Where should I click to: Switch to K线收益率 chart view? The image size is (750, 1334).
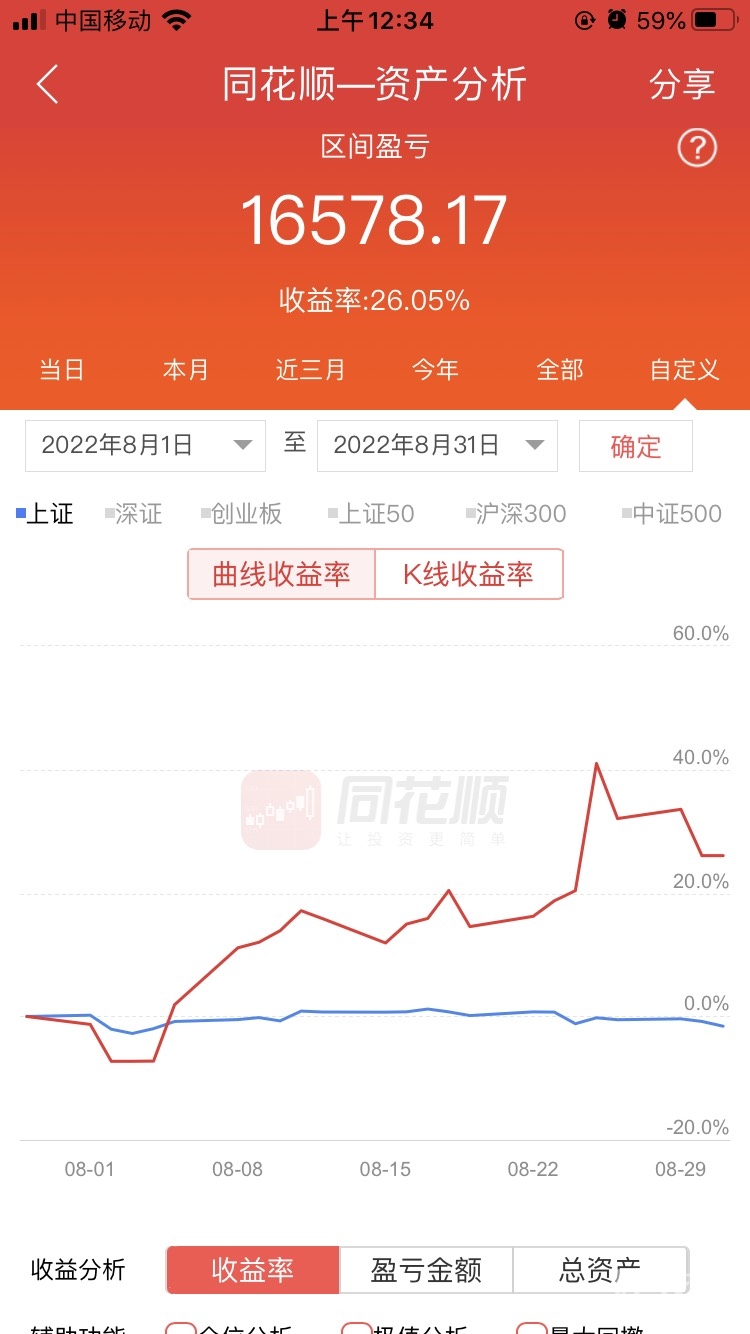pos(468,574)
